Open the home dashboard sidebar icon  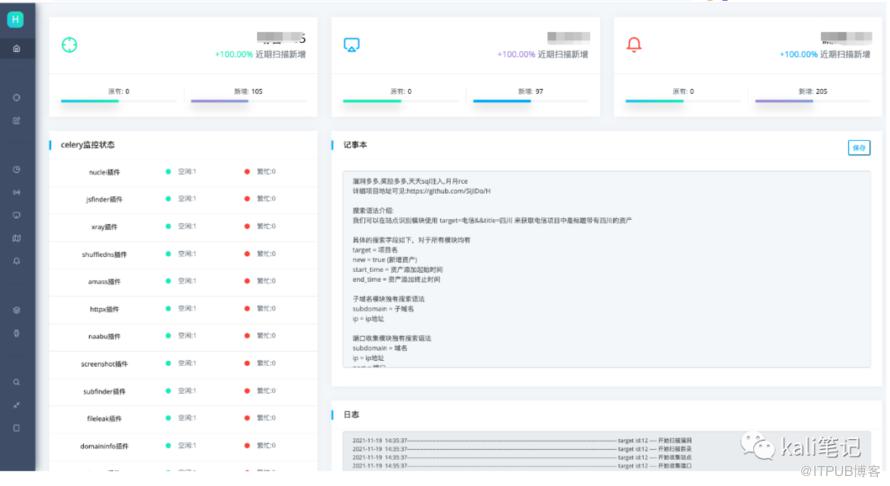pyautogui.click(x=16, y=48)
